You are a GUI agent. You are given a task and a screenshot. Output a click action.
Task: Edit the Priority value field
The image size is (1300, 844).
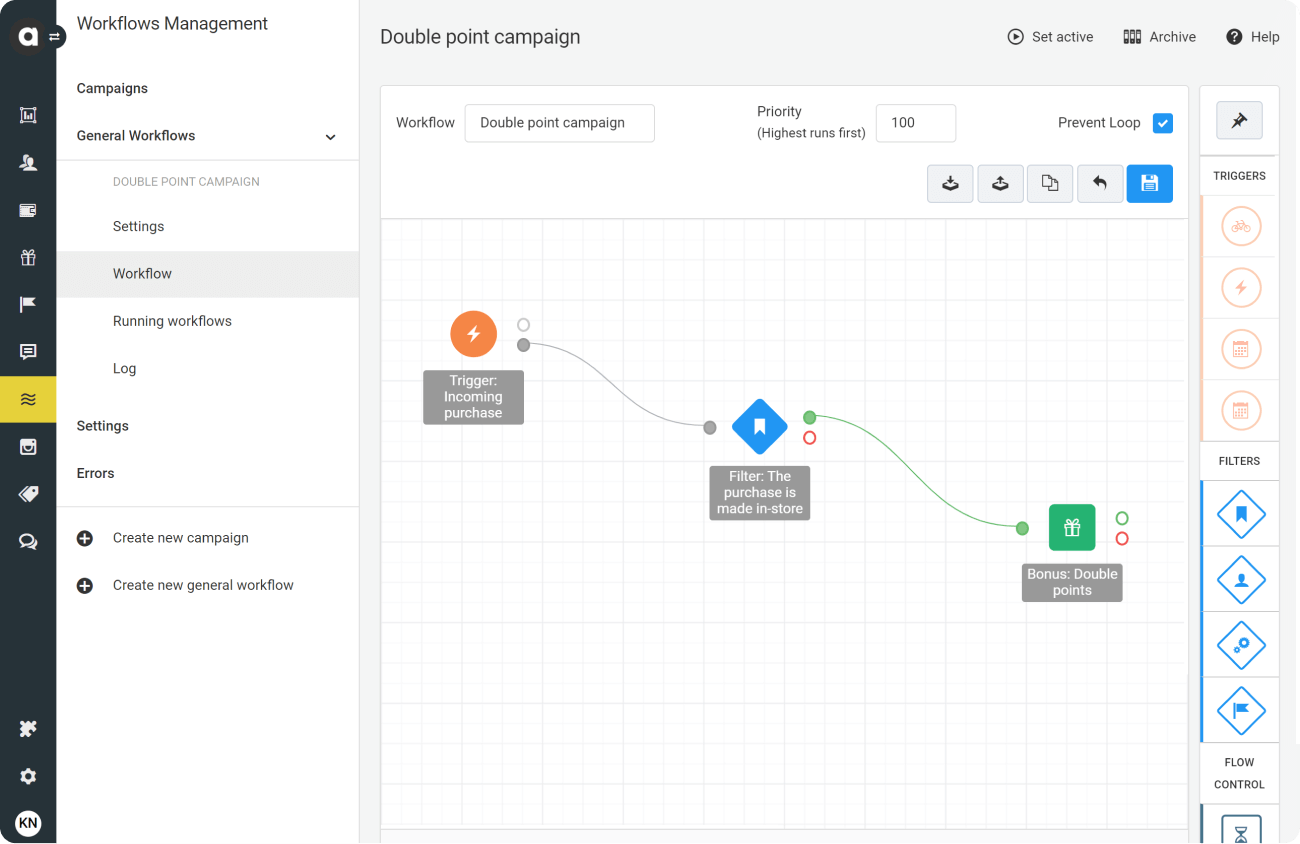[x=915, y=122]
